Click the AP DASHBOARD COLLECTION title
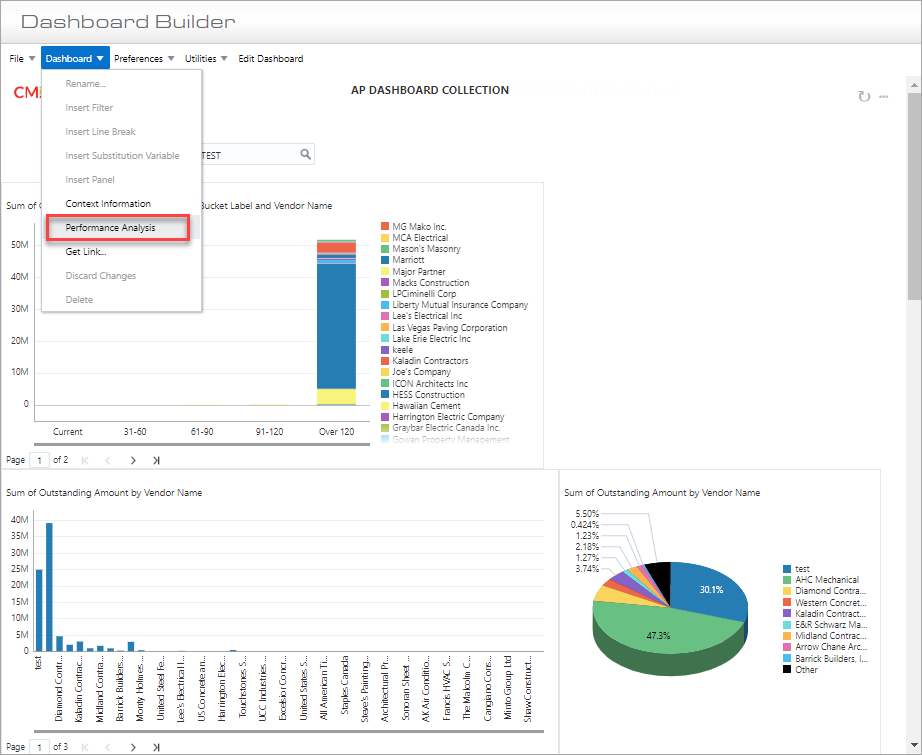Screen dimensions: 922x755 430,90
